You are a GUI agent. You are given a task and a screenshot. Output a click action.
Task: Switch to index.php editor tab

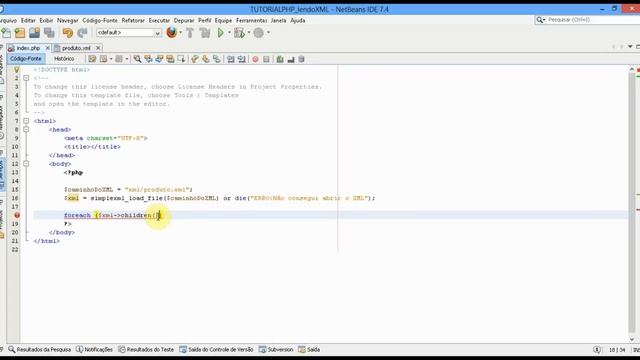pyautogui.click(x=28, y=48)
